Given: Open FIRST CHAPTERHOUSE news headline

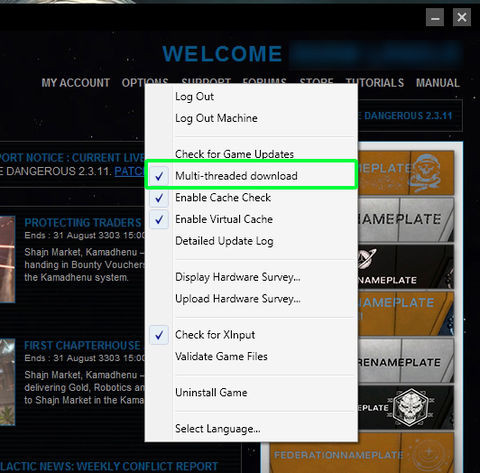Looking at the screenshot, I should click(x=82, y=345).
